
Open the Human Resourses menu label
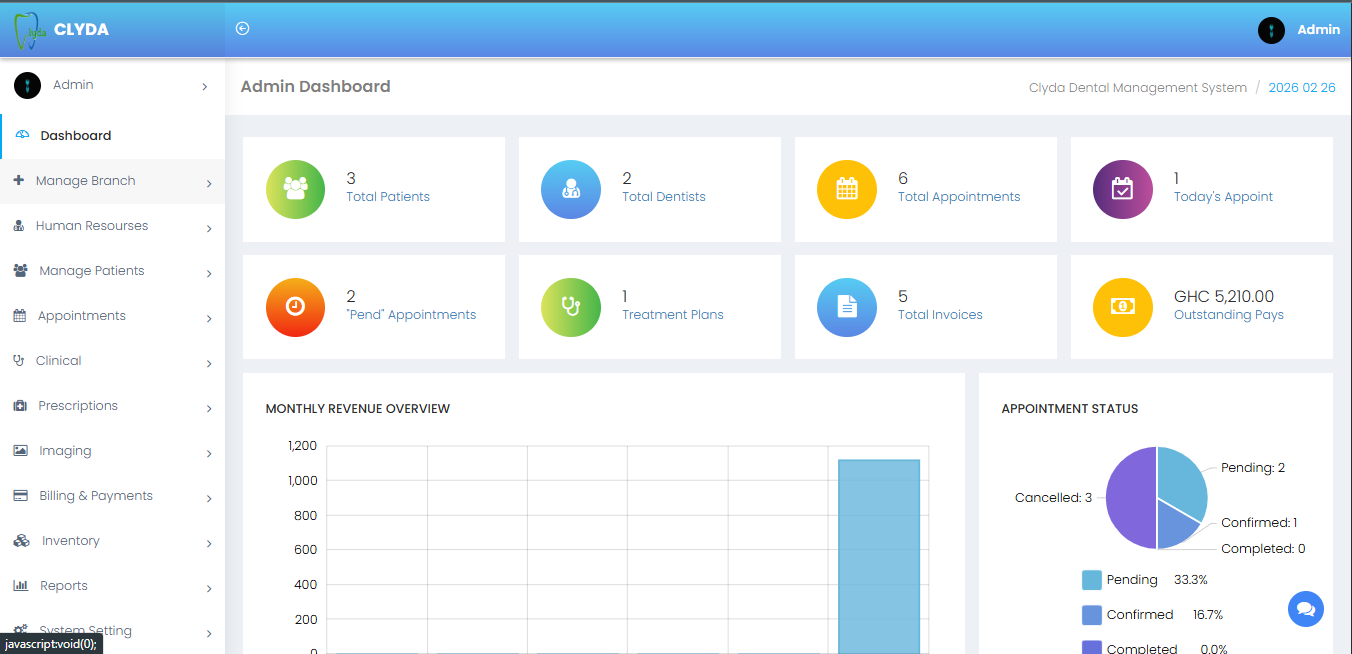pyautogui.click(x=92, y=226)
